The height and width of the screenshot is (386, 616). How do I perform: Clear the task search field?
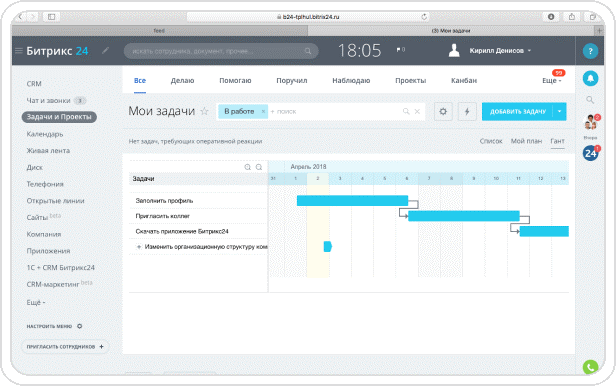[417, 112]
